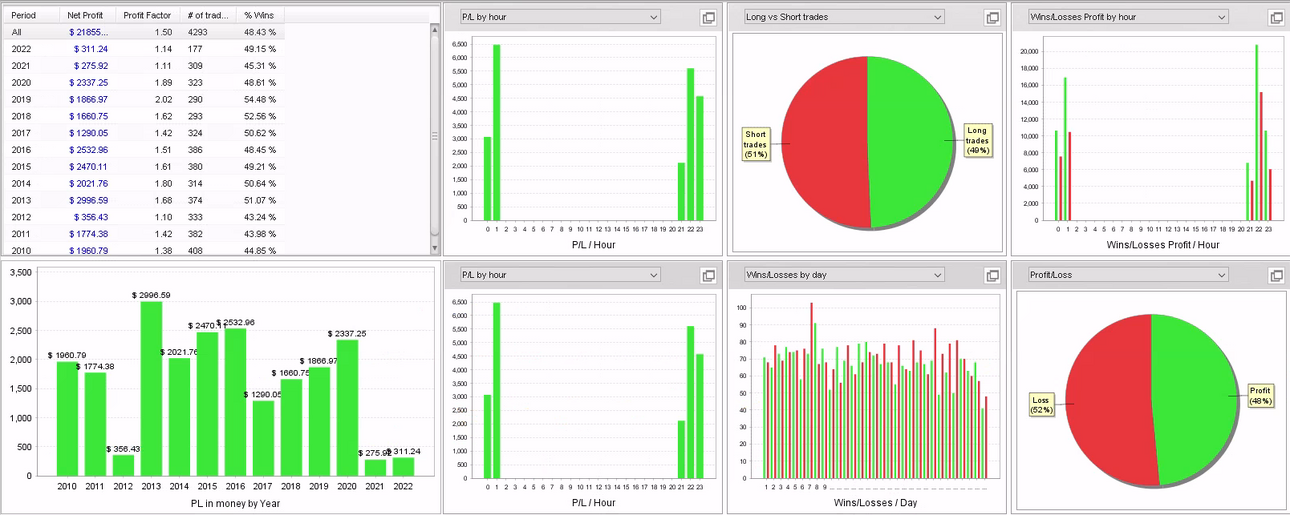The height and width of the screenshot is (515, 1290).
Task: Maximize the P/L by hour panel beside Wins/Losses by day
Action: 708,275
